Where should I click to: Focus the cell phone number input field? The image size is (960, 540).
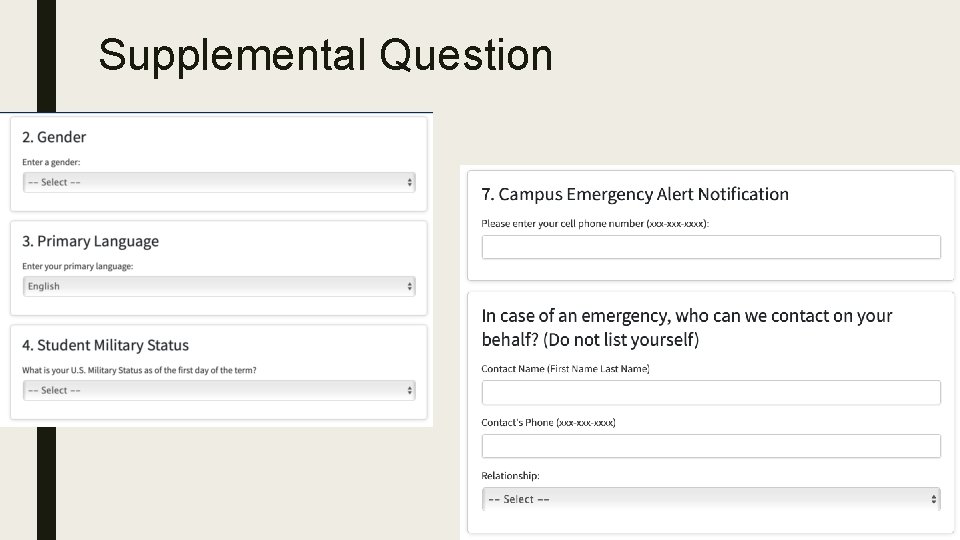pos(710,247)
